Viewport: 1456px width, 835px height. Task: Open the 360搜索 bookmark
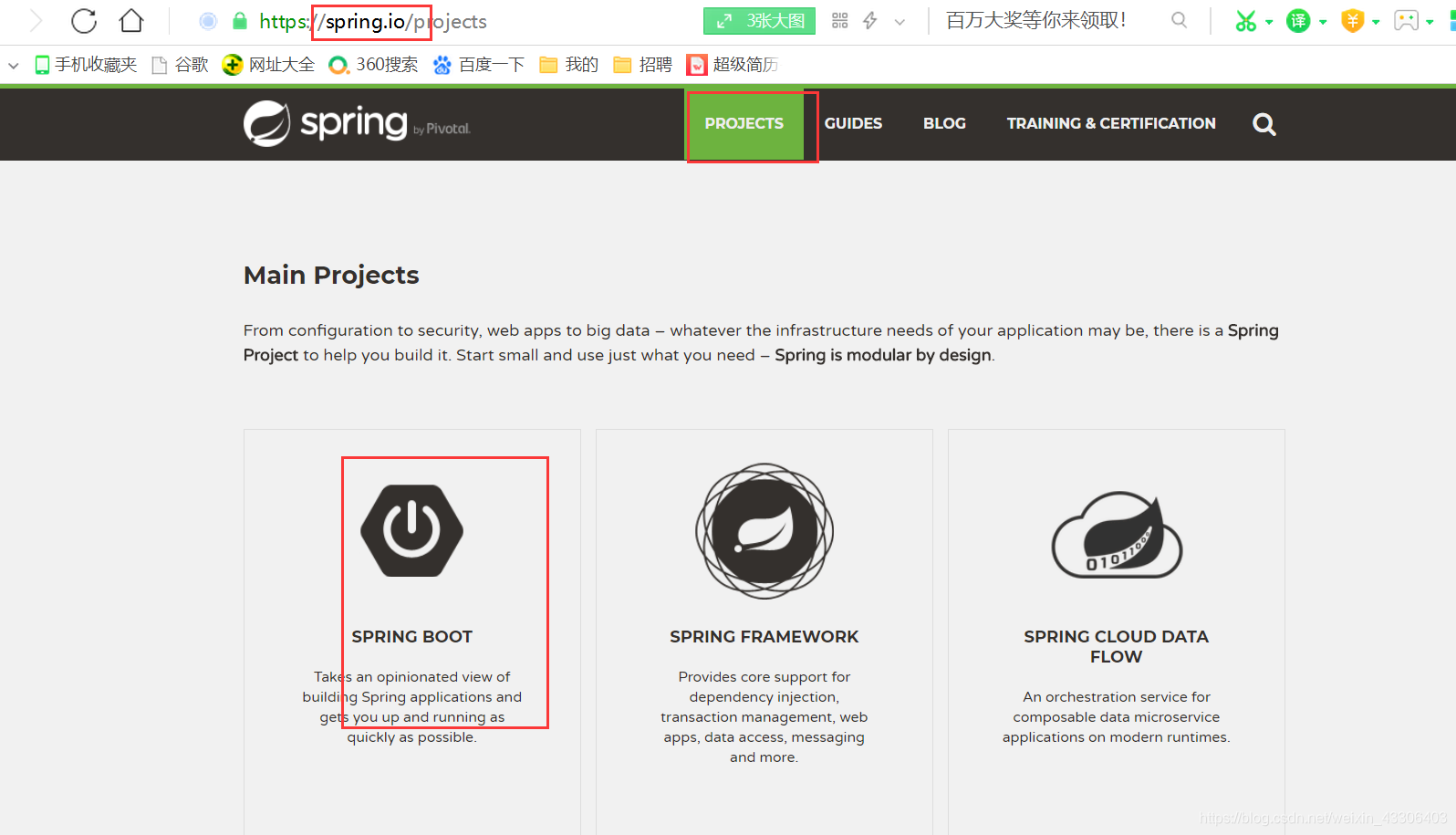tap(373, 65)
